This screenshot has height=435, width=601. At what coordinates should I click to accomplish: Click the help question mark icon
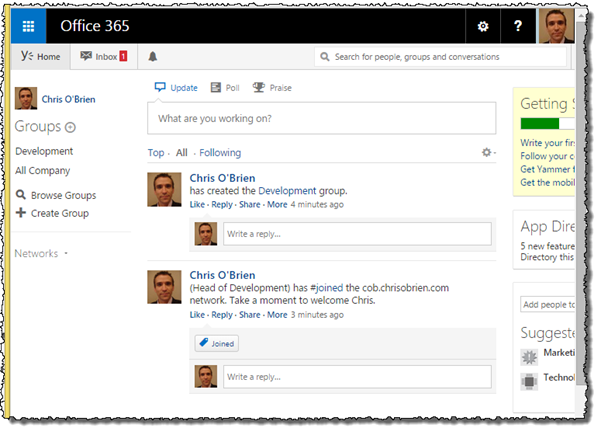click(518, 26)
